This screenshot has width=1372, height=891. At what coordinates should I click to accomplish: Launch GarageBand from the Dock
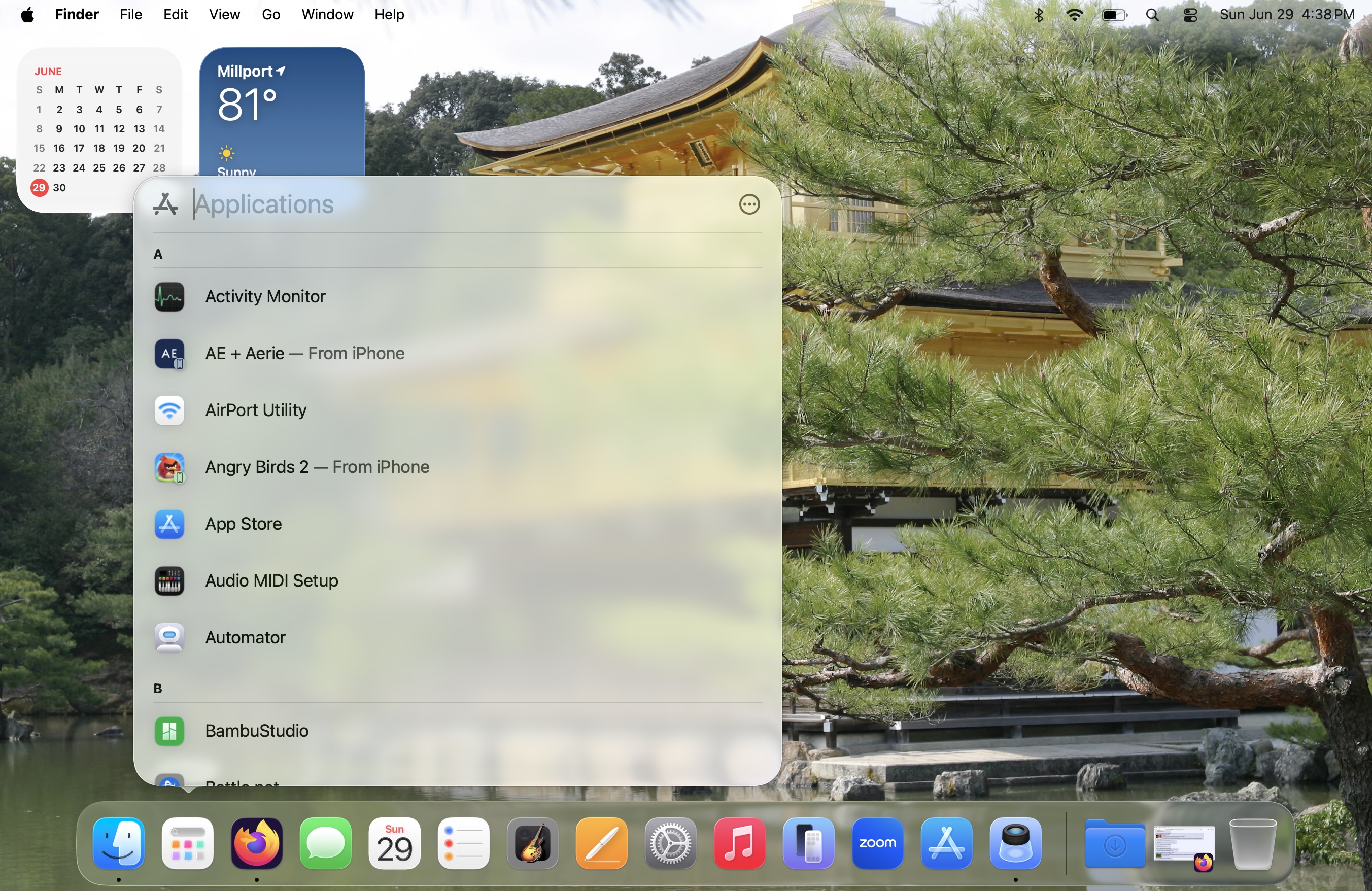[x=532, y=843]
